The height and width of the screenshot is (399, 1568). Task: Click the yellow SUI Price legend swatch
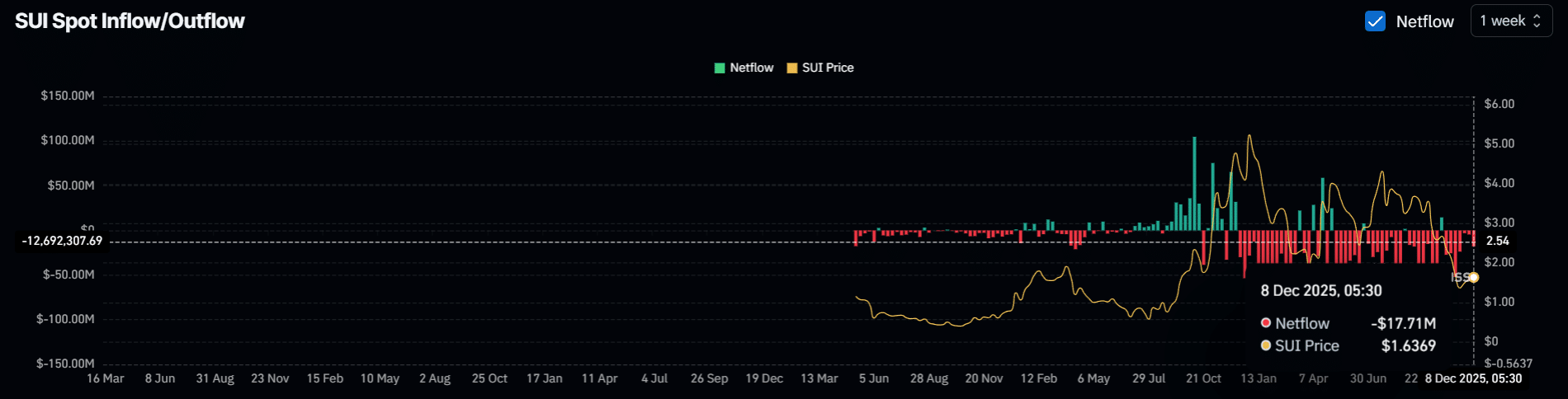coord(792,68)
